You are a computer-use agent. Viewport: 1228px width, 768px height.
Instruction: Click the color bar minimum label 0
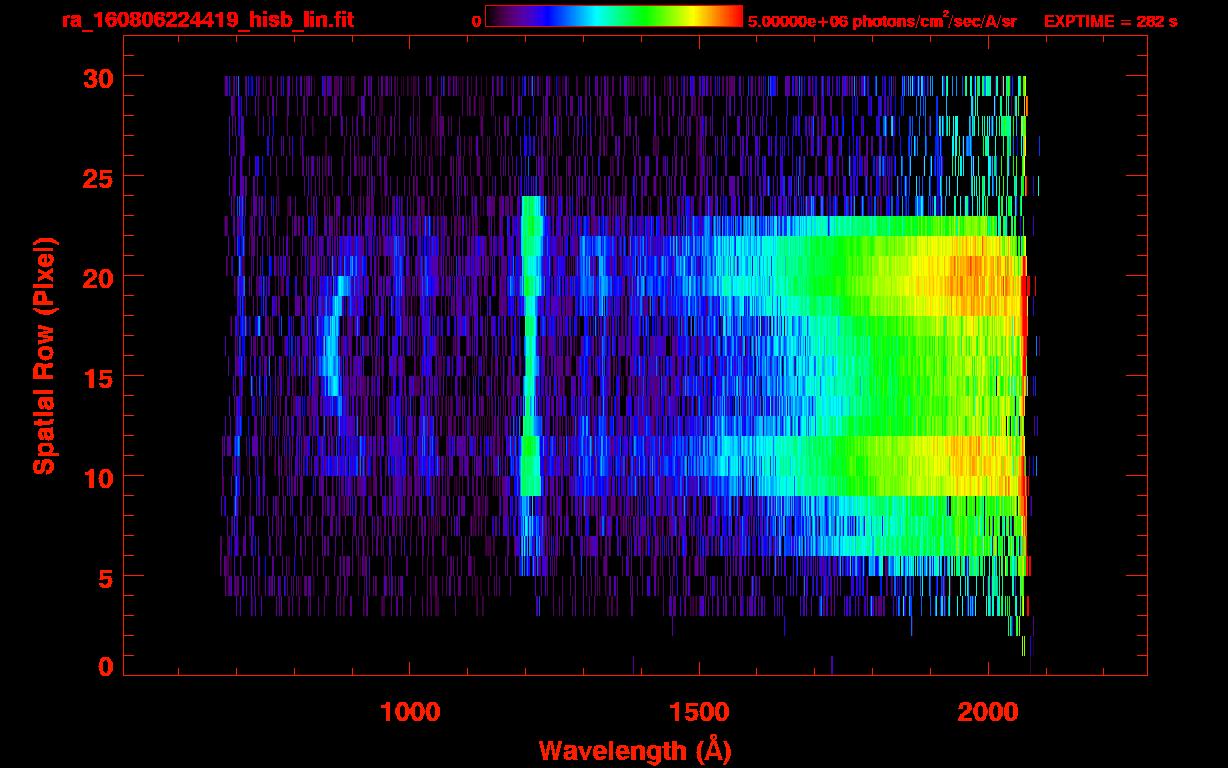coord(476,21)
